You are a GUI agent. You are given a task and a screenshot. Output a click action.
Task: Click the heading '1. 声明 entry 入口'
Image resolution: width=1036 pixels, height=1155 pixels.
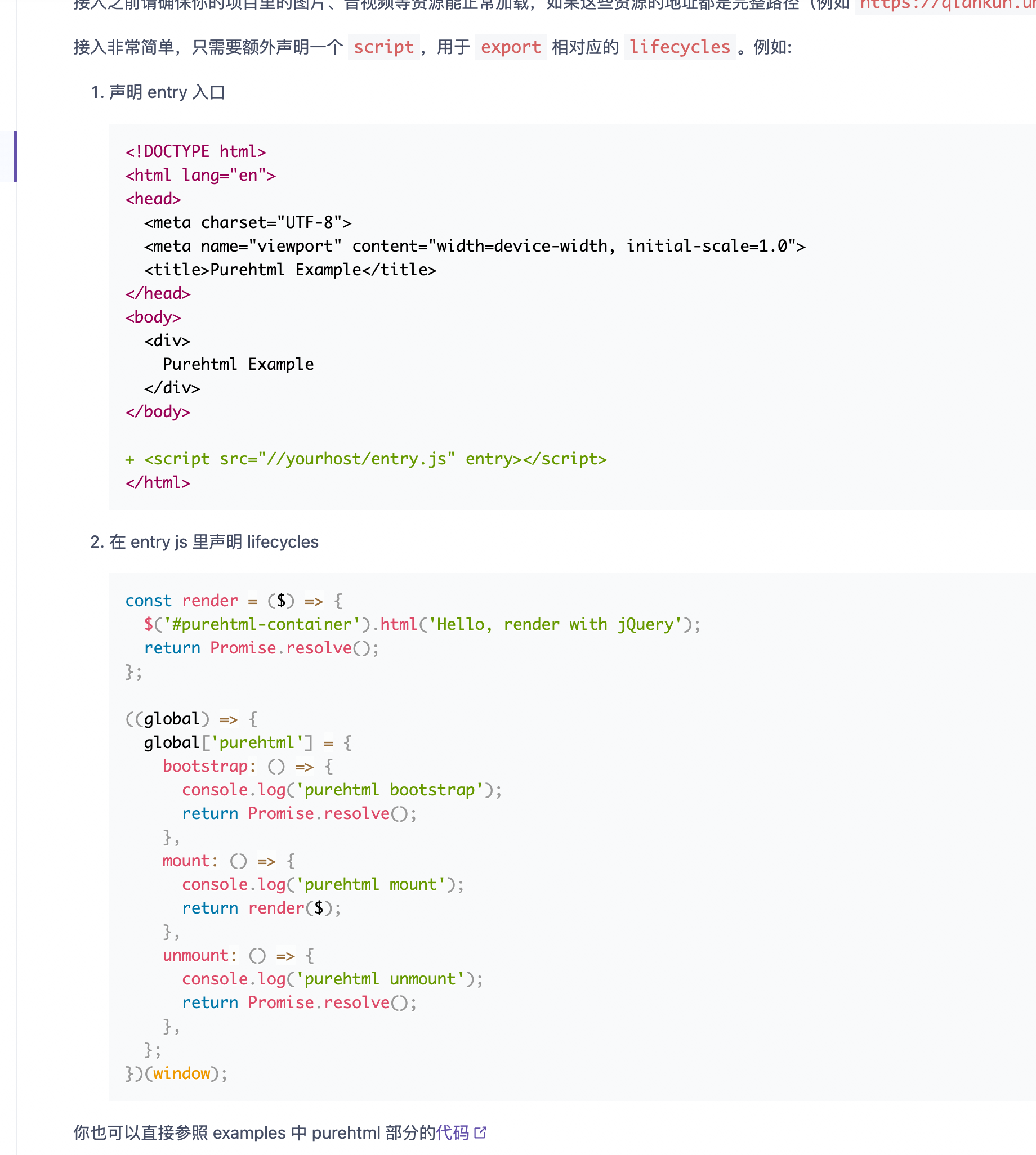158,92
